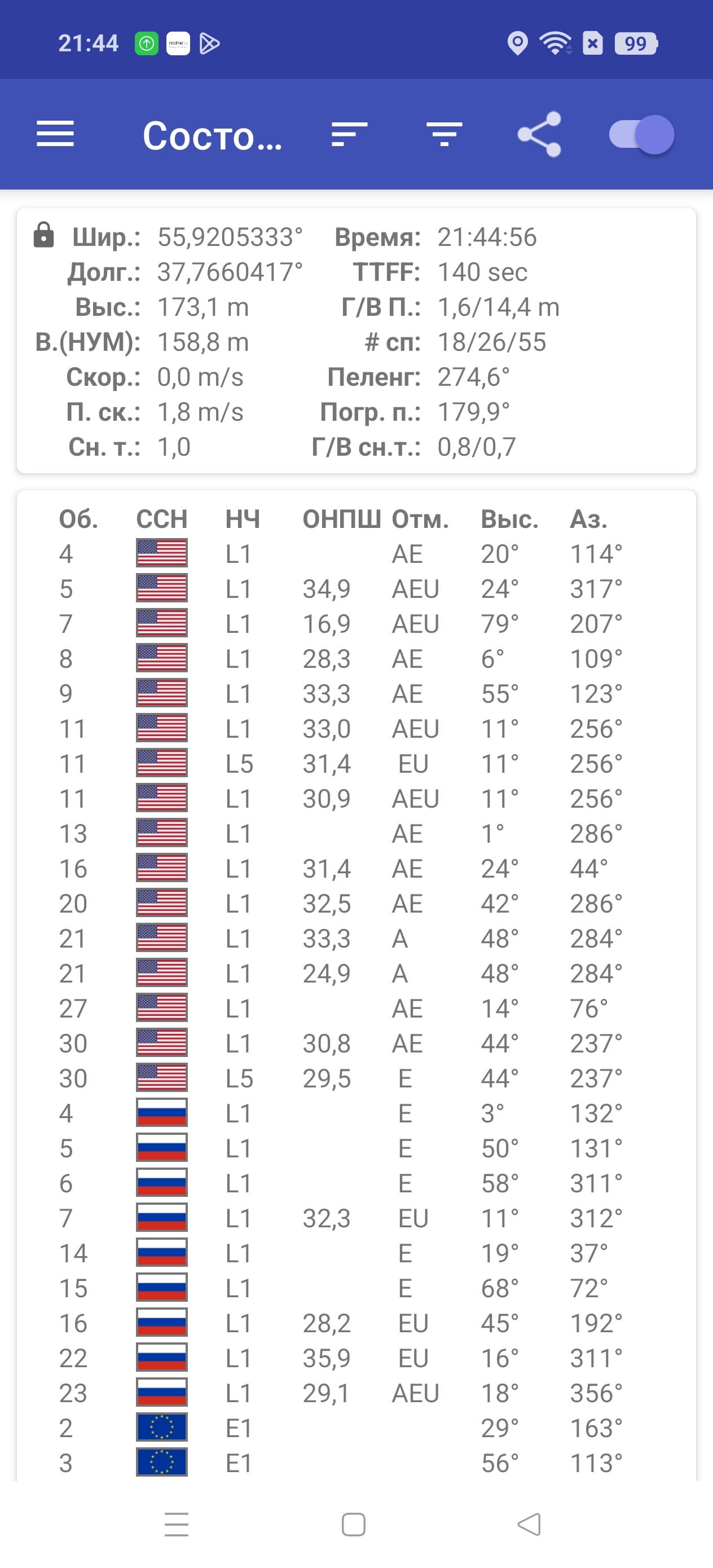Open the recent apps navigation button

click(x=177, y=1524)
